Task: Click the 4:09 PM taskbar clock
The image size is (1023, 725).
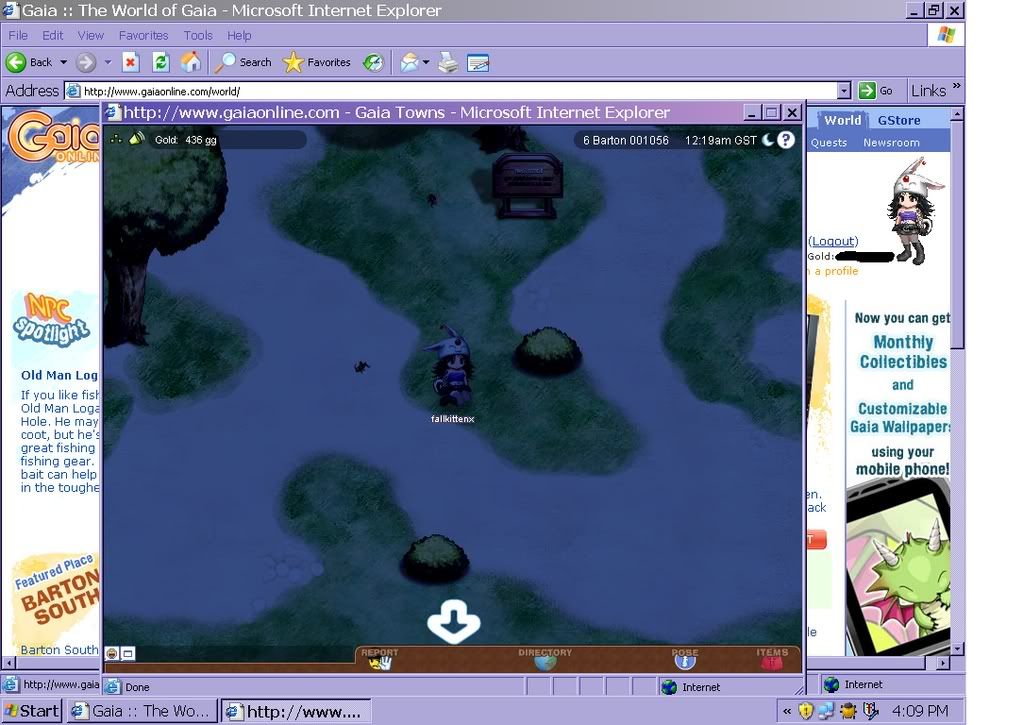Action: click(x=921, y=711)
